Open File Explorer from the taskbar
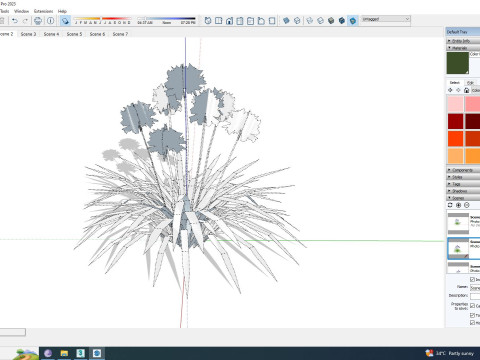The image size is (480, 360). pyautogui.click(x=64, y=353)
